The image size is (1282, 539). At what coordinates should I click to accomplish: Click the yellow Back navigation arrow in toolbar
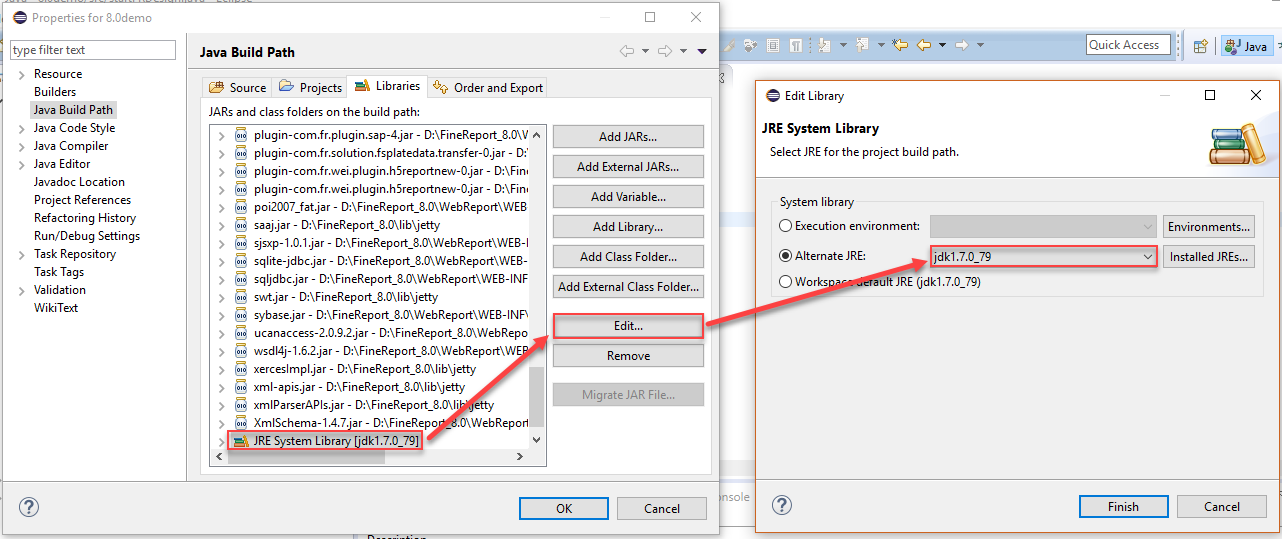coord(924,45)
